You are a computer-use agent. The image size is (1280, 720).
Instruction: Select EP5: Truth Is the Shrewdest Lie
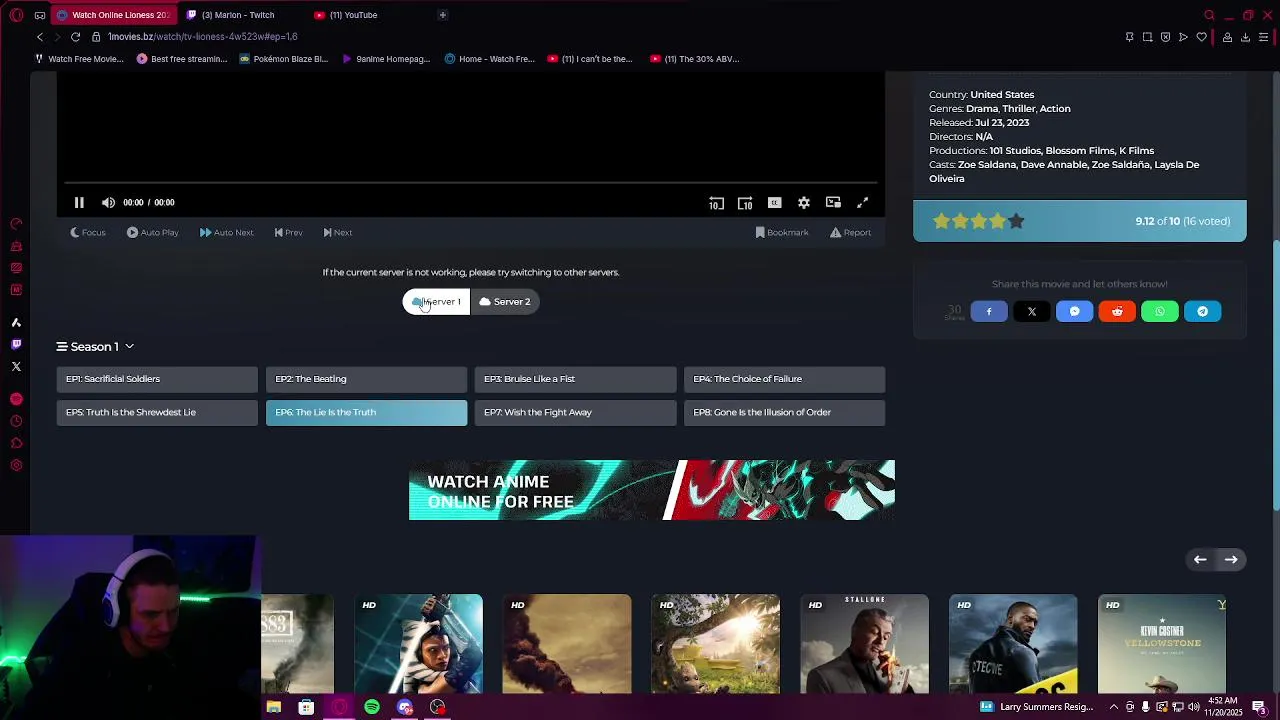pyautogui.click(x=157, y=412)
